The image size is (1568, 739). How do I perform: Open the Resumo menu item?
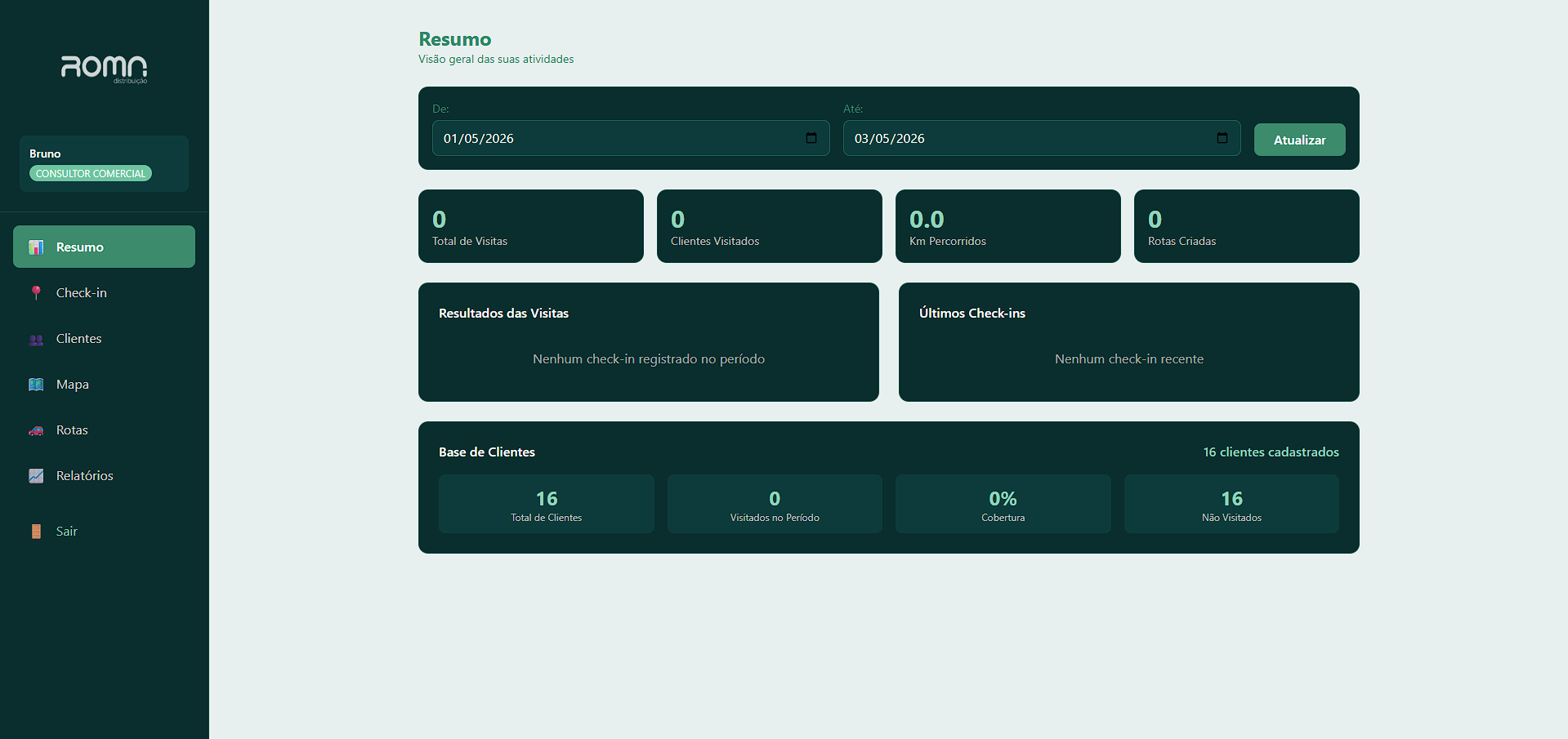tap(104, 247)
